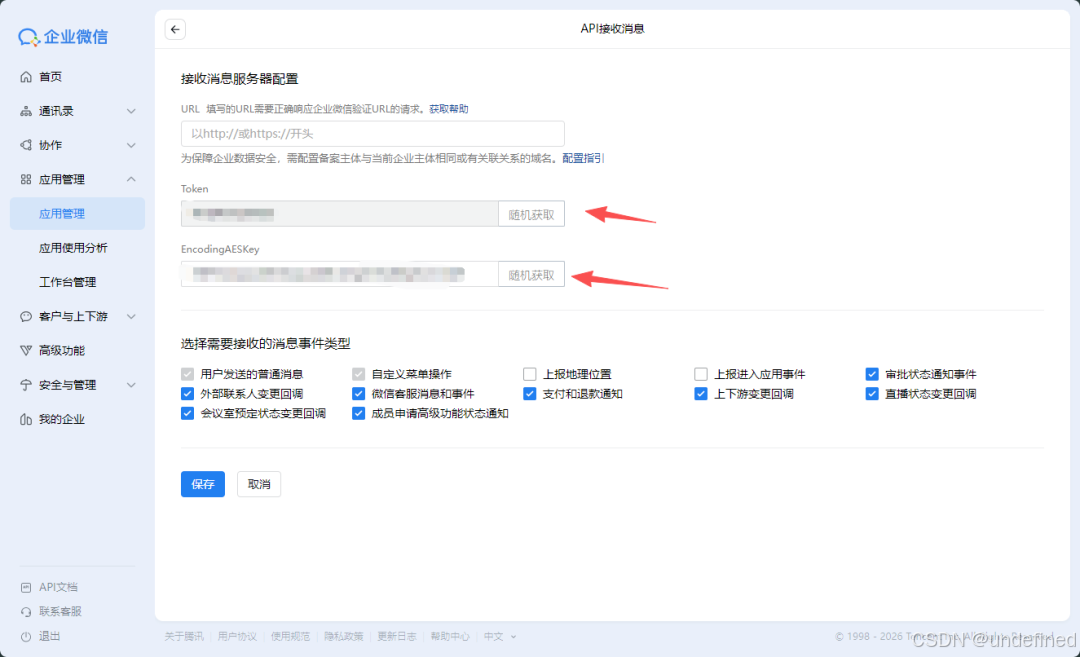Click the 企业微信 logo
Screen dimensions: 1080x657
tap(63, 36)
